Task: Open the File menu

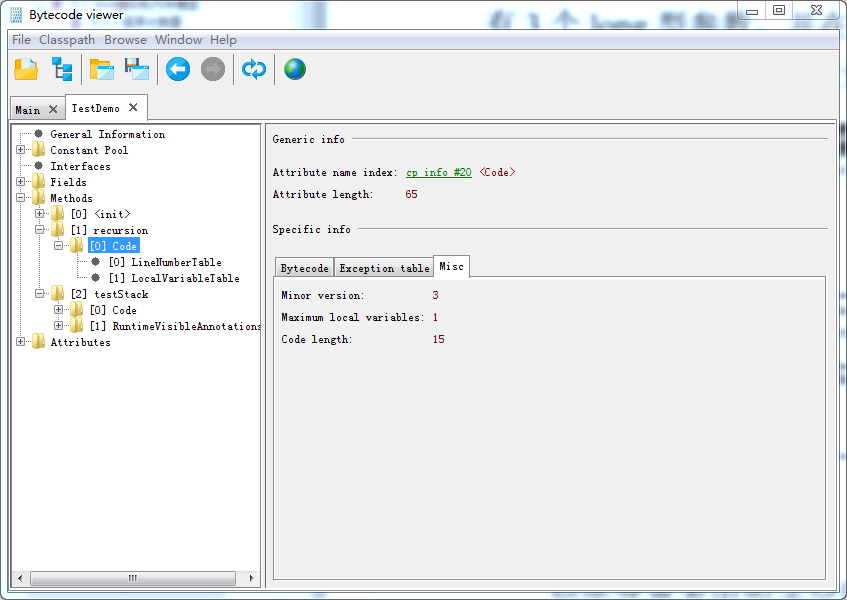Action: point(21,39)
